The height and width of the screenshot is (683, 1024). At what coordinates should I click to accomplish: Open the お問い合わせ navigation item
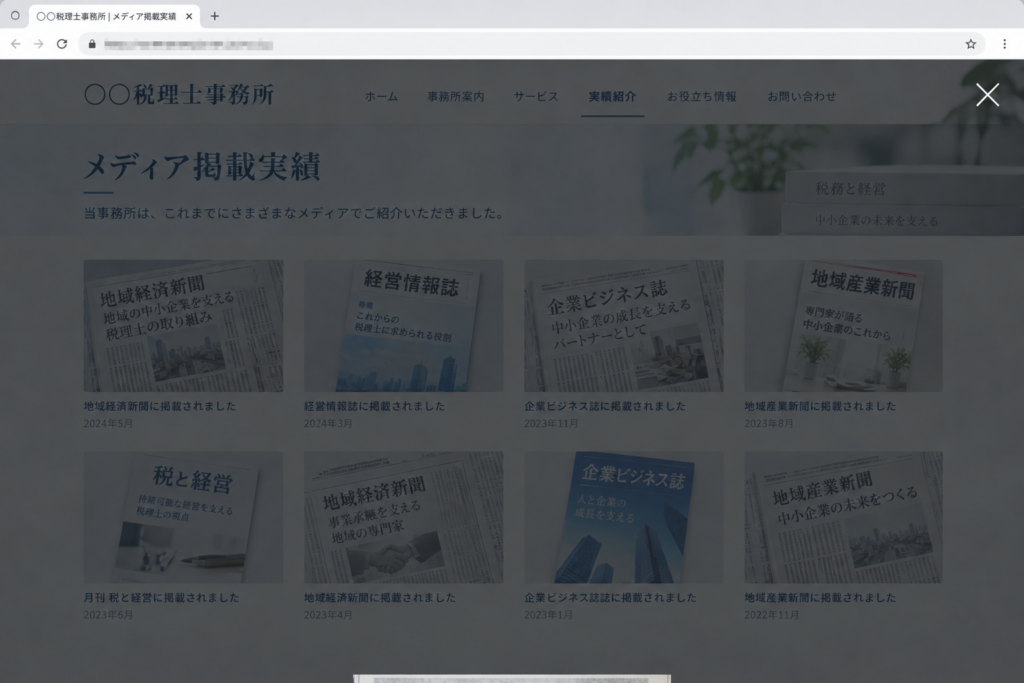[801, 97]
